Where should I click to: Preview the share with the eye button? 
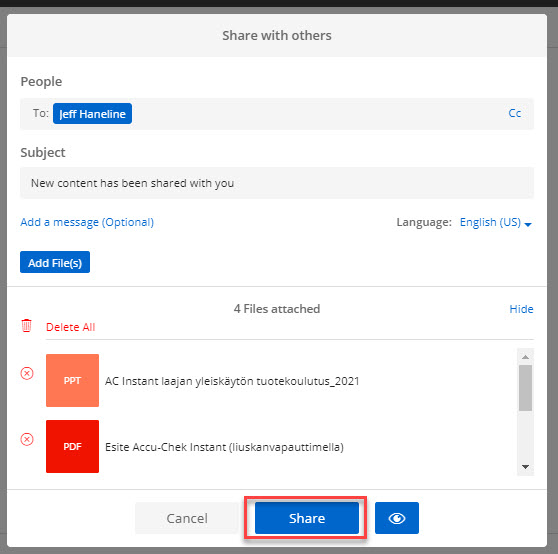point(397,518)
